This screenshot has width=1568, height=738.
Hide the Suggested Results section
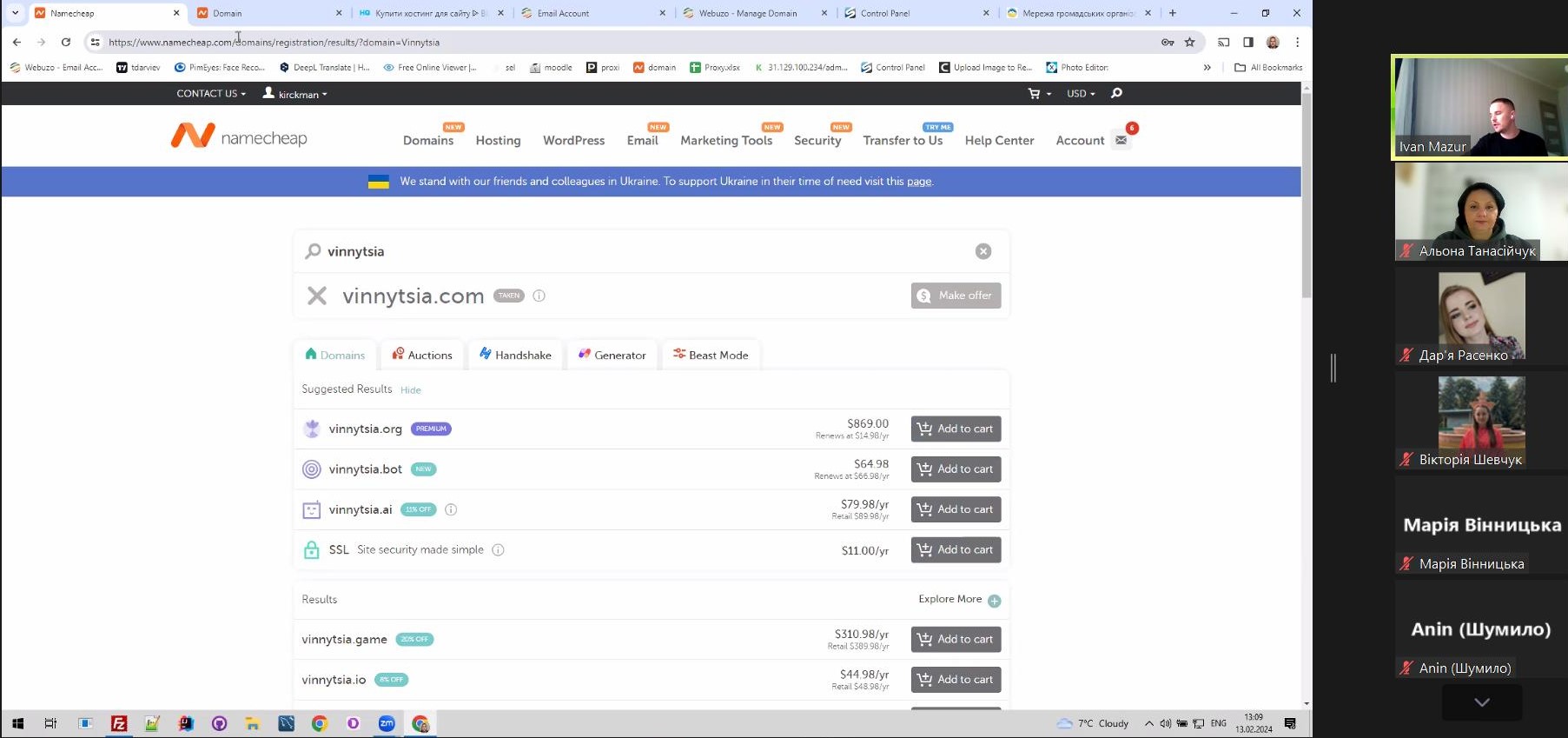(410, 390)
